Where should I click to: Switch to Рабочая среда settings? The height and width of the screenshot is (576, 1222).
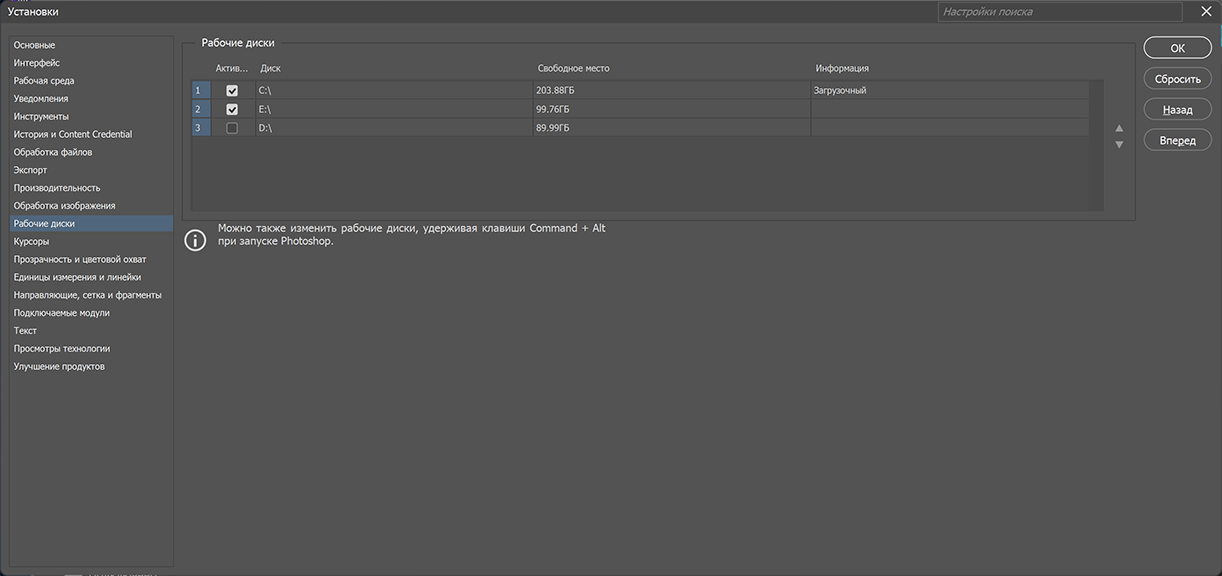[44, 81]
